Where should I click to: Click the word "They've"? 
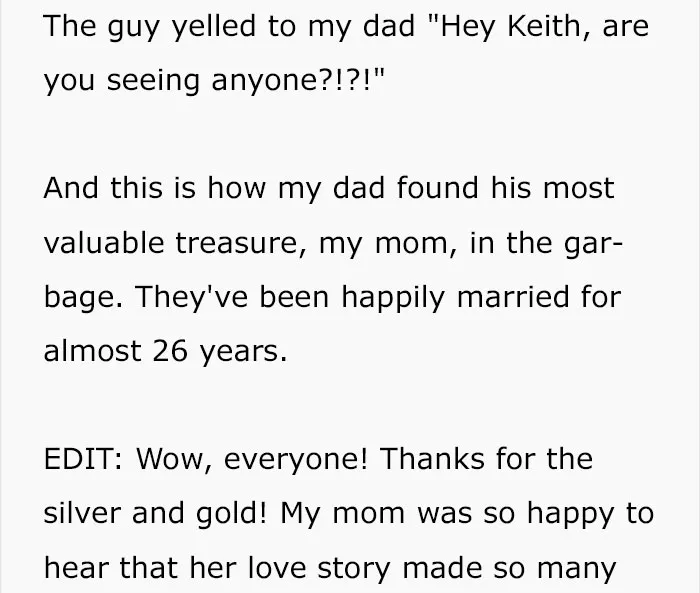[191, 296]
